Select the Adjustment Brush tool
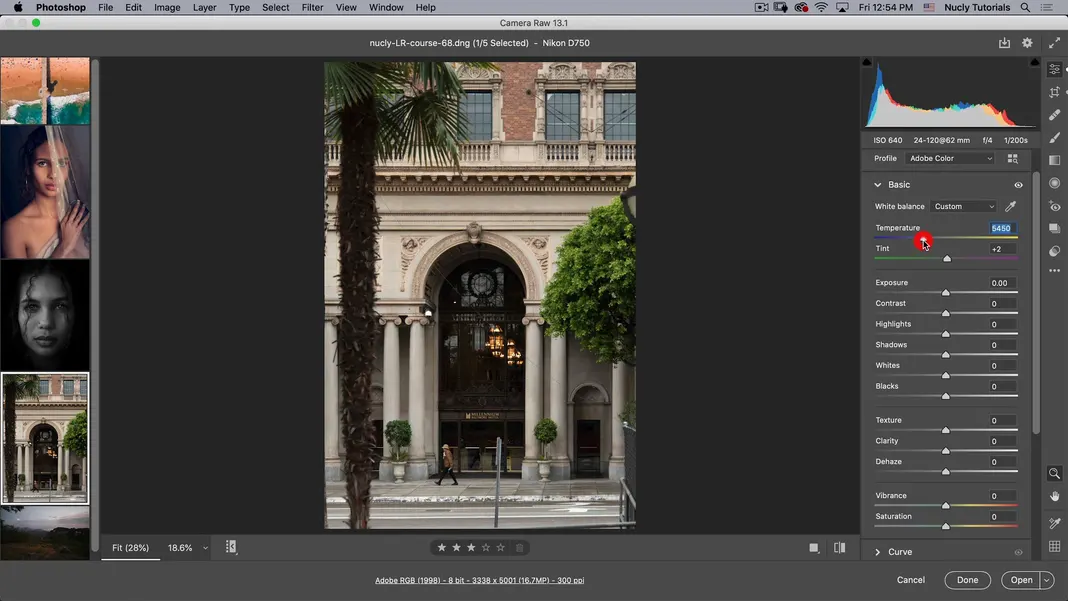This screenshot has height=601, width=1068. [x=1054, y=138]
